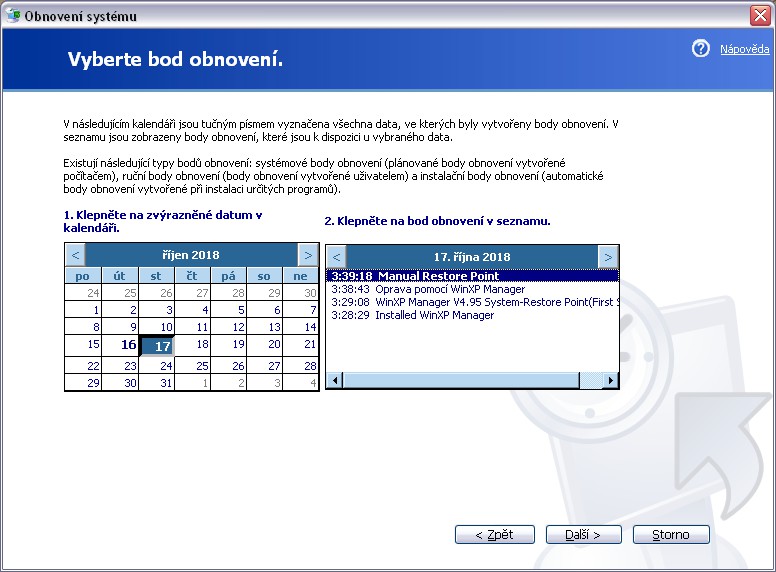Click the Další next button
Image resolution: width=776 pixels, height=572 pixels.
(x=583, y=534)
